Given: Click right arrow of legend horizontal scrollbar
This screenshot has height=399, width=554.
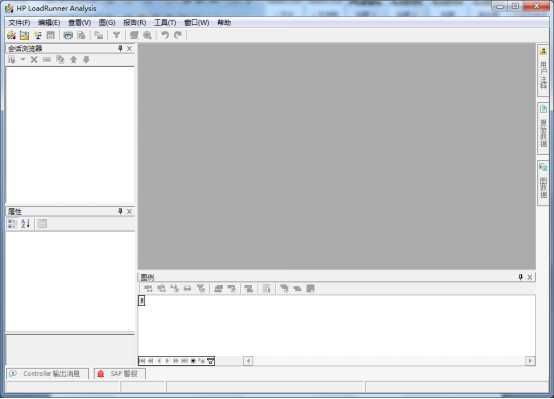Looking at the screenshot, I should [x=530, y=361].
